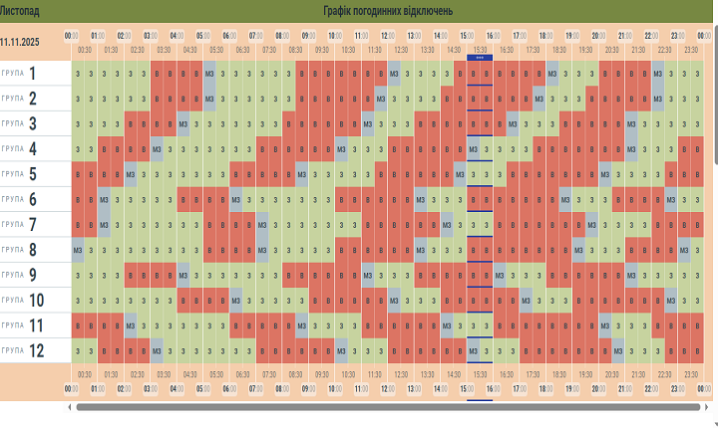Click the right arrow of horizontal scrollbar
718x428 pixels.
707,407
